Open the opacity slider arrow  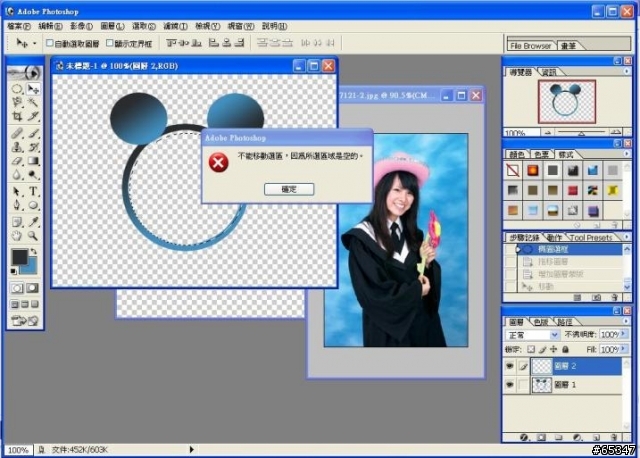click(x=623, y=334)
